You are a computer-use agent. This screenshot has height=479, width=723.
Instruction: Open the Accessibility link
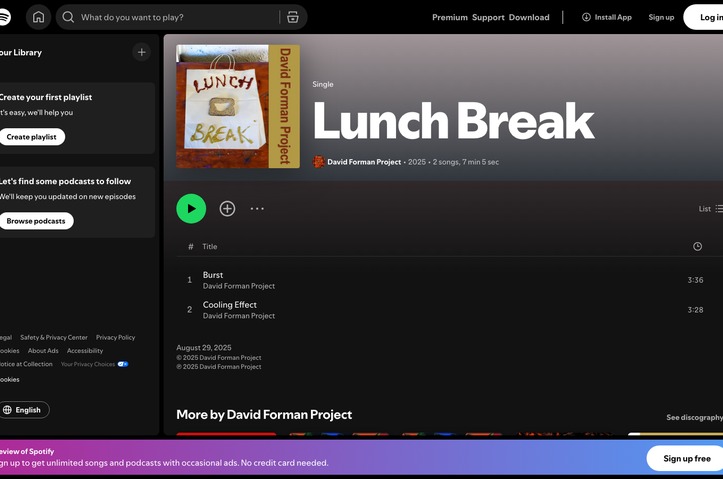coord(85,351)
